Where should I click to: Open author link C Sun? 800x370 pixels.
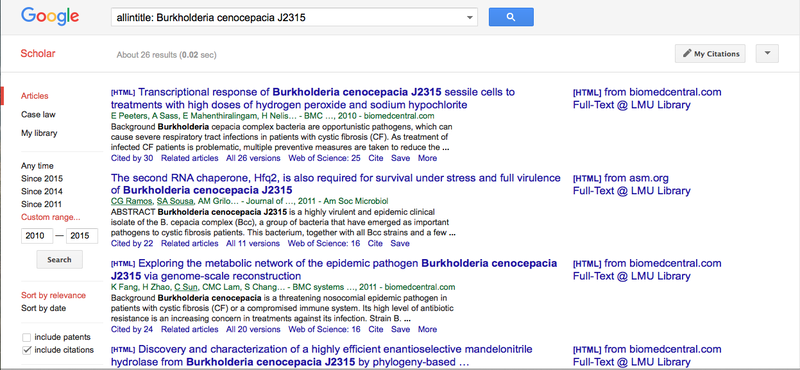click(185, 287)
